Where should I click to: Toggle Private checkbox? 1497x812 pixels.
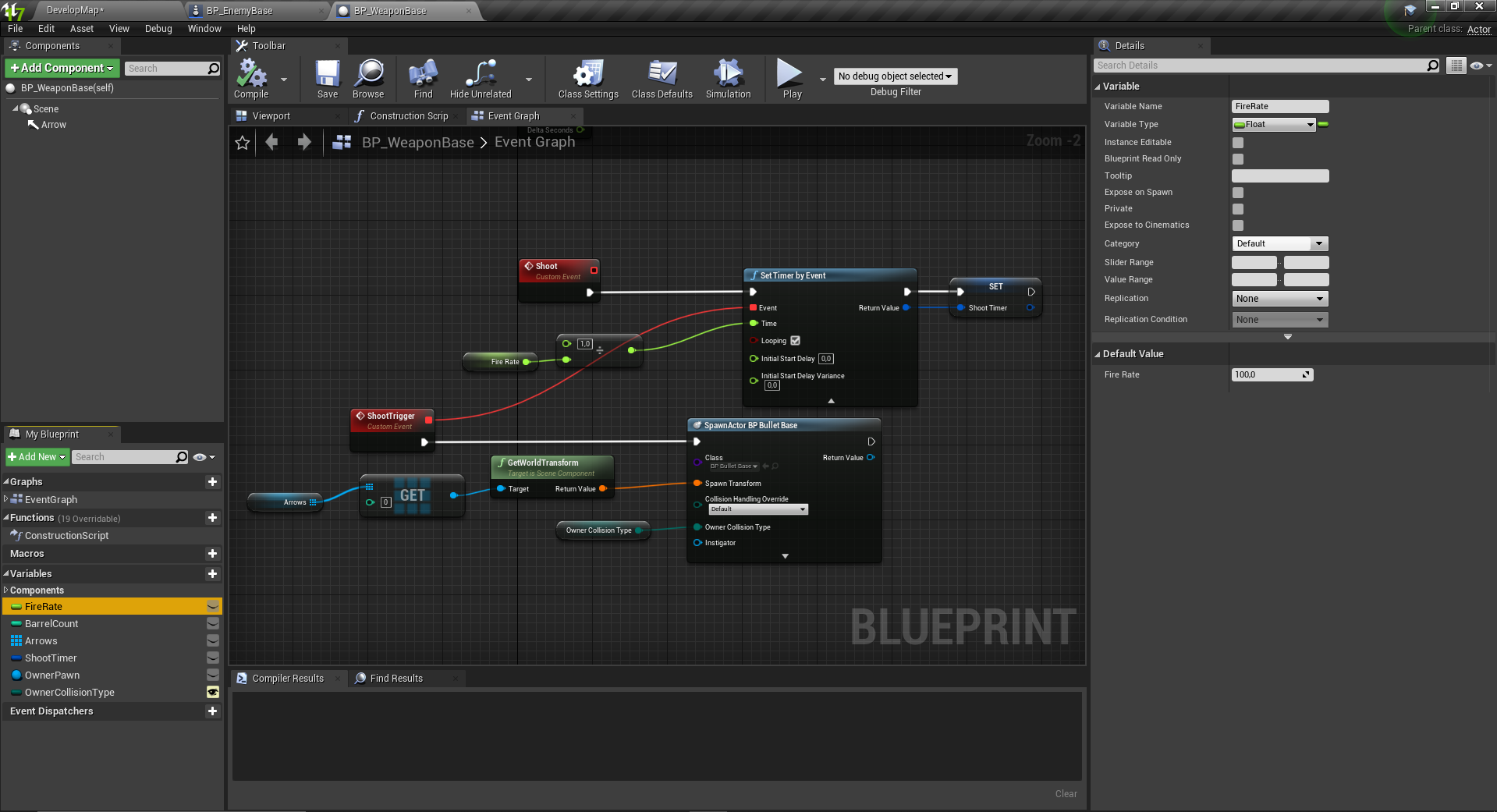pos(1238,209)
